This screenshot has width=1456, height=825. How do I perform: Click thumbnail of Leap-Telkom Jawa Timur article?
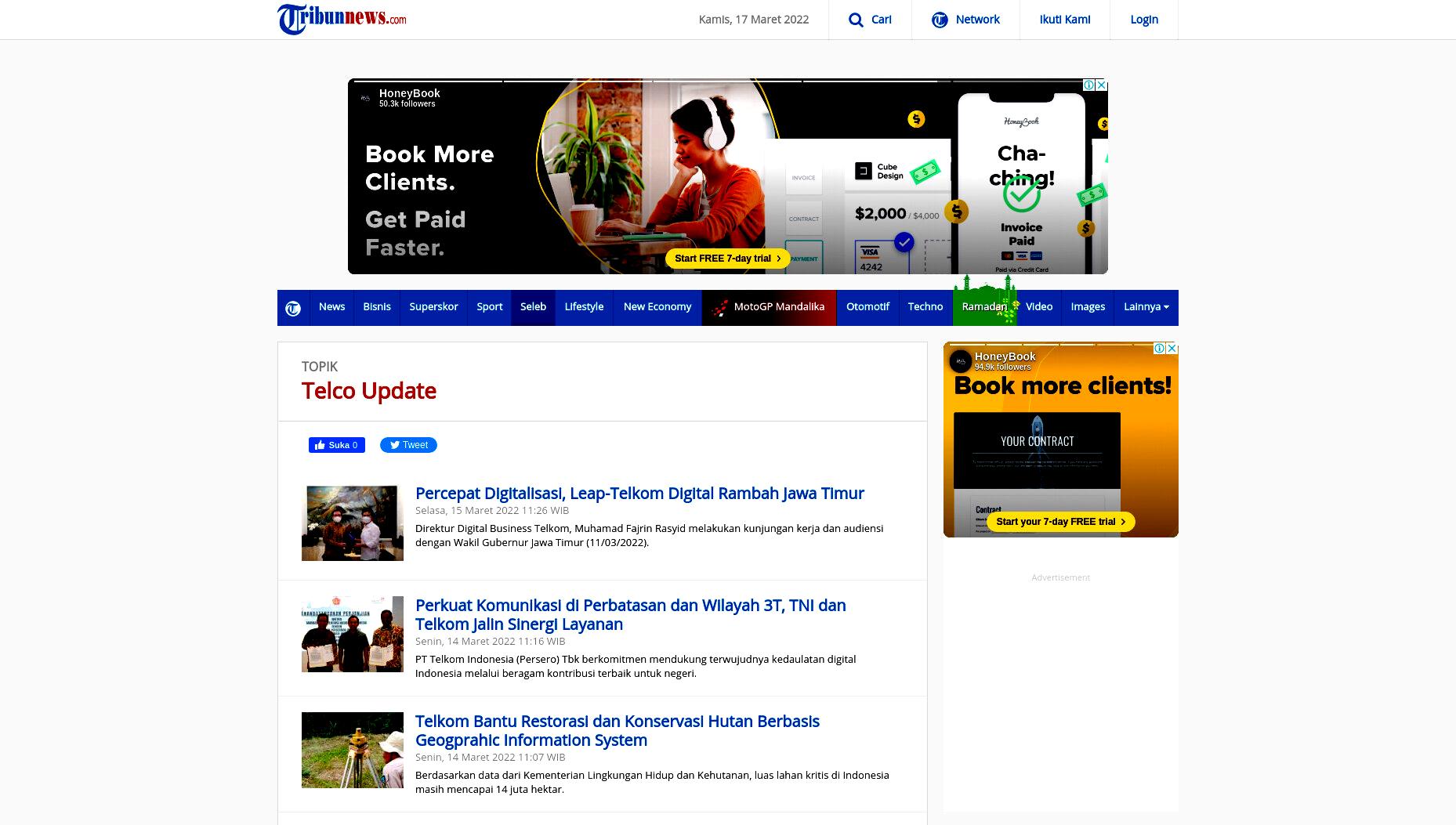point(353,523)
